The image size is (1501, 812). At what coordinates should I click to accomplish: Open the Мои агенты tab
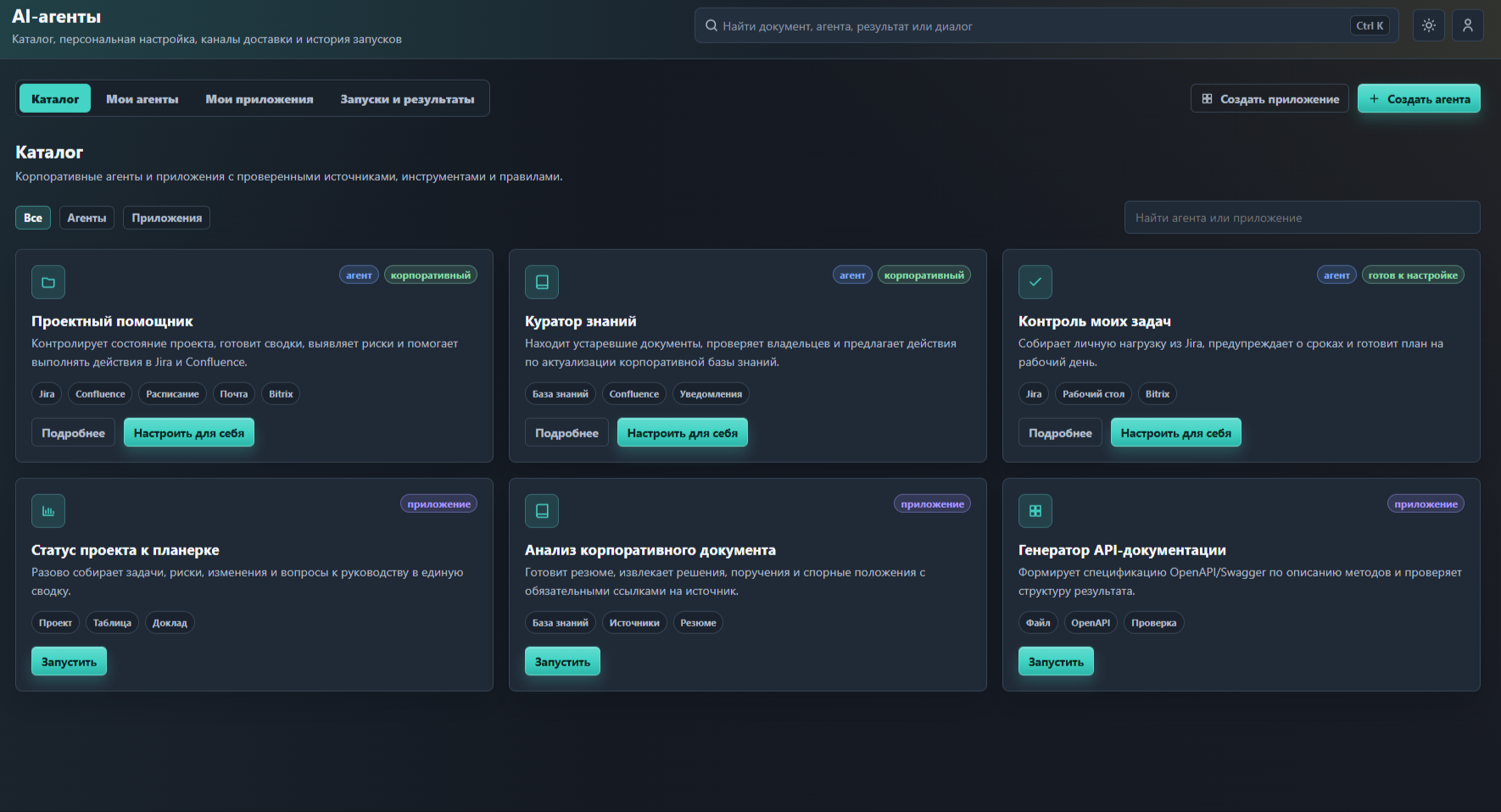coord(142,98)
